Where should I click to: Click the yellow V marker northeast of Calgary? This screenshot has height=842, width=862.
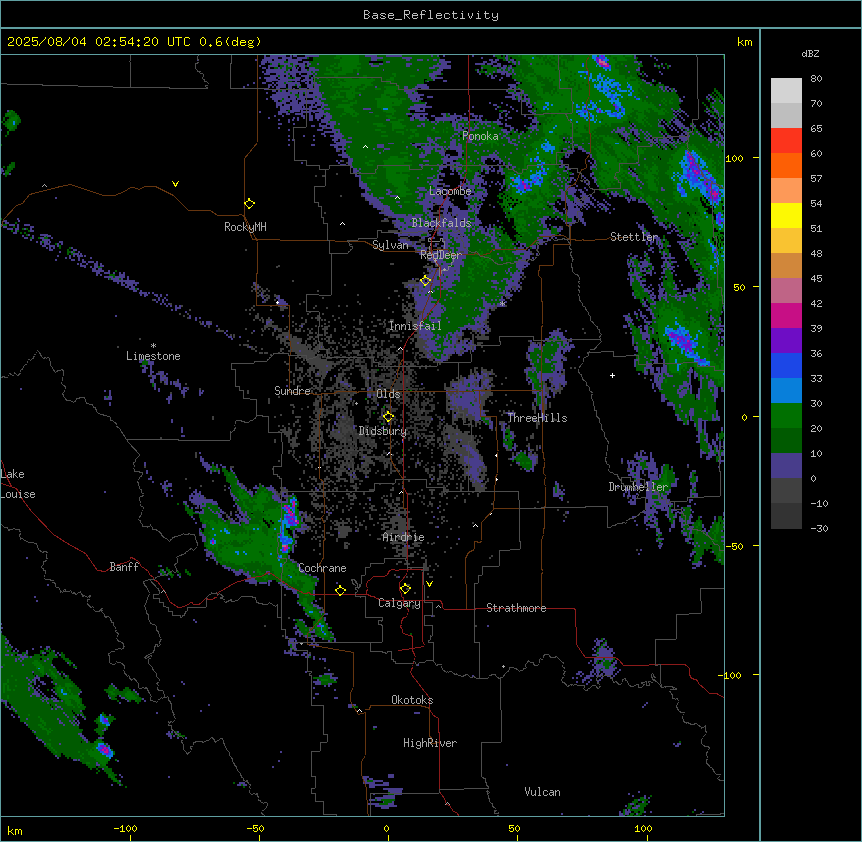(x=429, y=584)
